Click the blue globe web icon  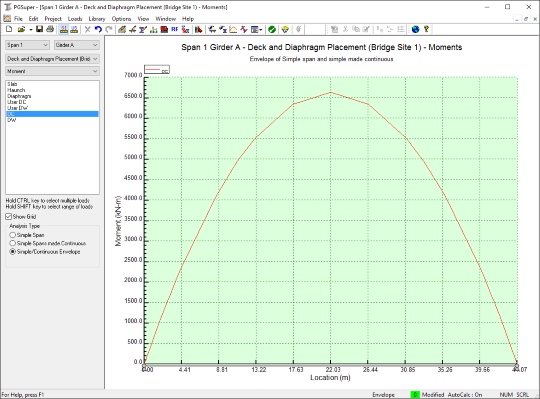(416, 29)
